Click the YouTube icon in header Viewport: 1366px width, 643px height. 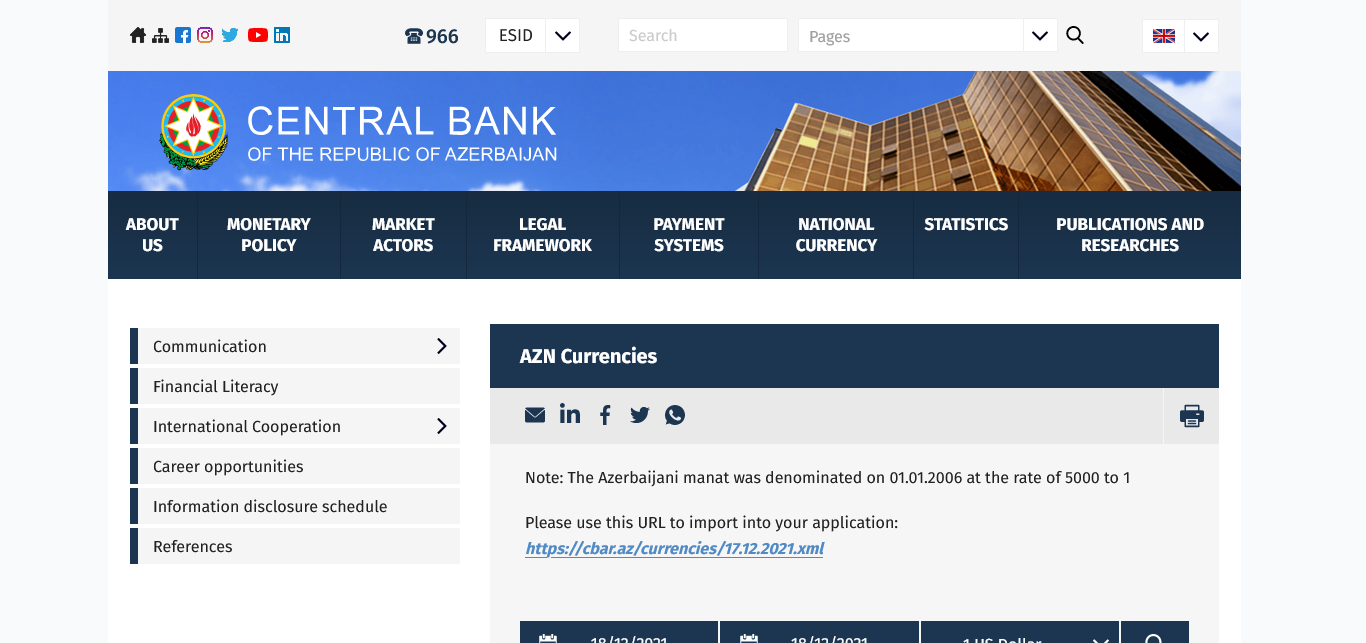(x=258, y=35)
